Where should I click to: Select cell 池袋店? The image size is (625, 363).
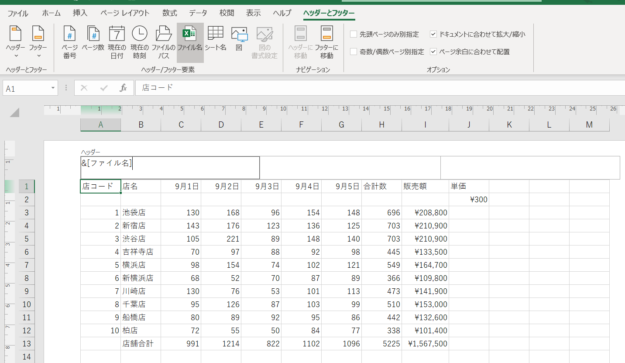pyautogui.click(x=141, y=212)
